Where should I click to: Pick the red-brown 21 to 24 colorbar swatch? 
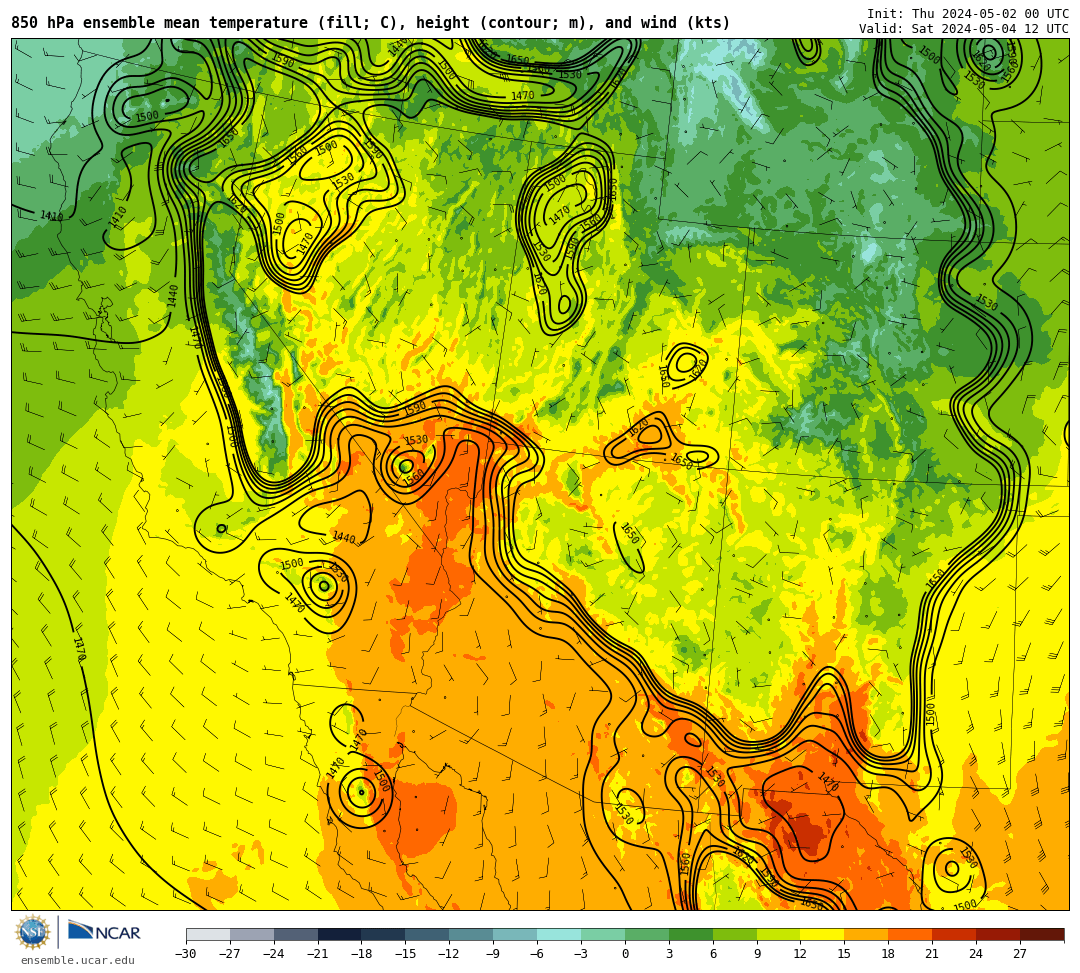click(x=955, y=934)
